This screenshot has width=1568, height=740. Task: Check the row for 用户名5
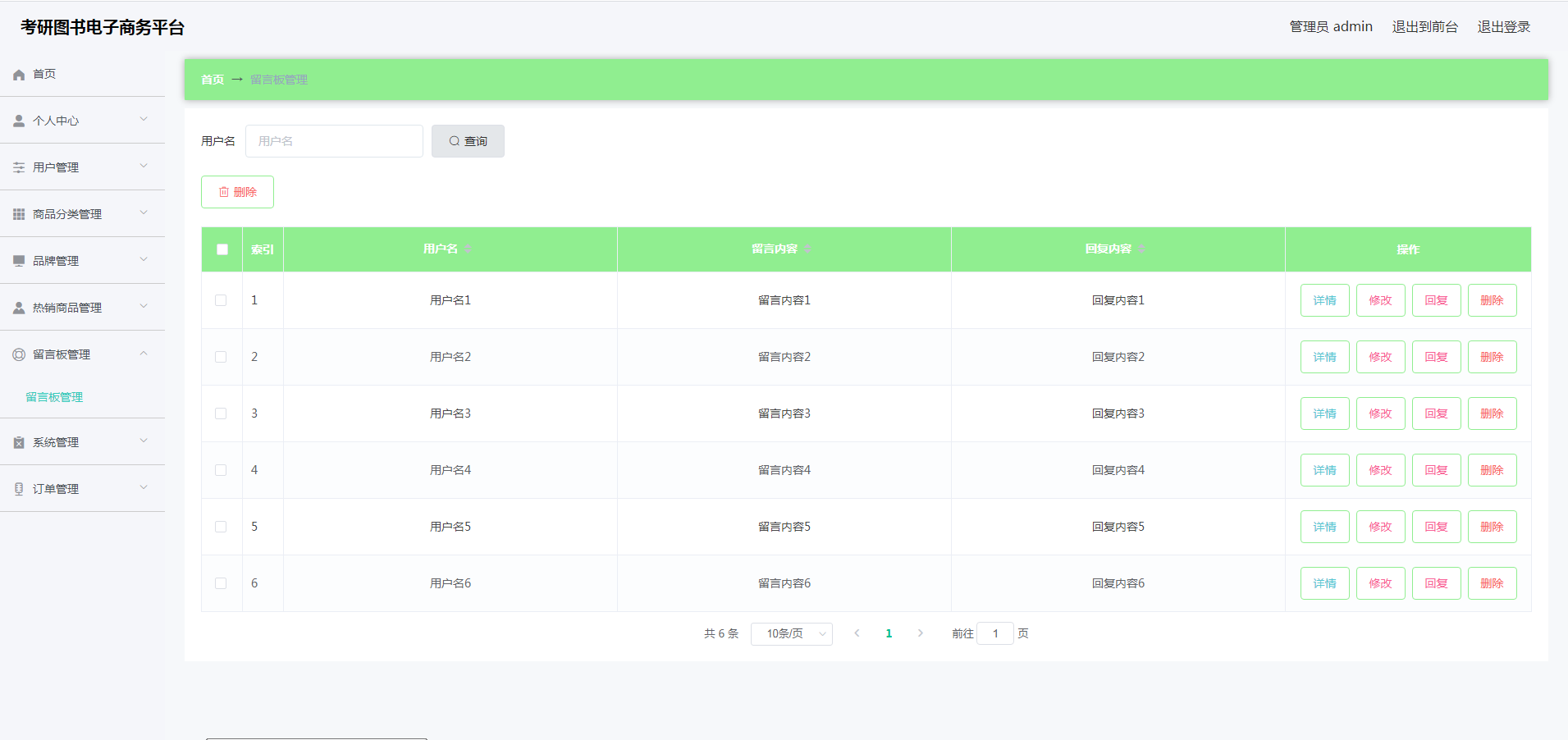point(221,527)
